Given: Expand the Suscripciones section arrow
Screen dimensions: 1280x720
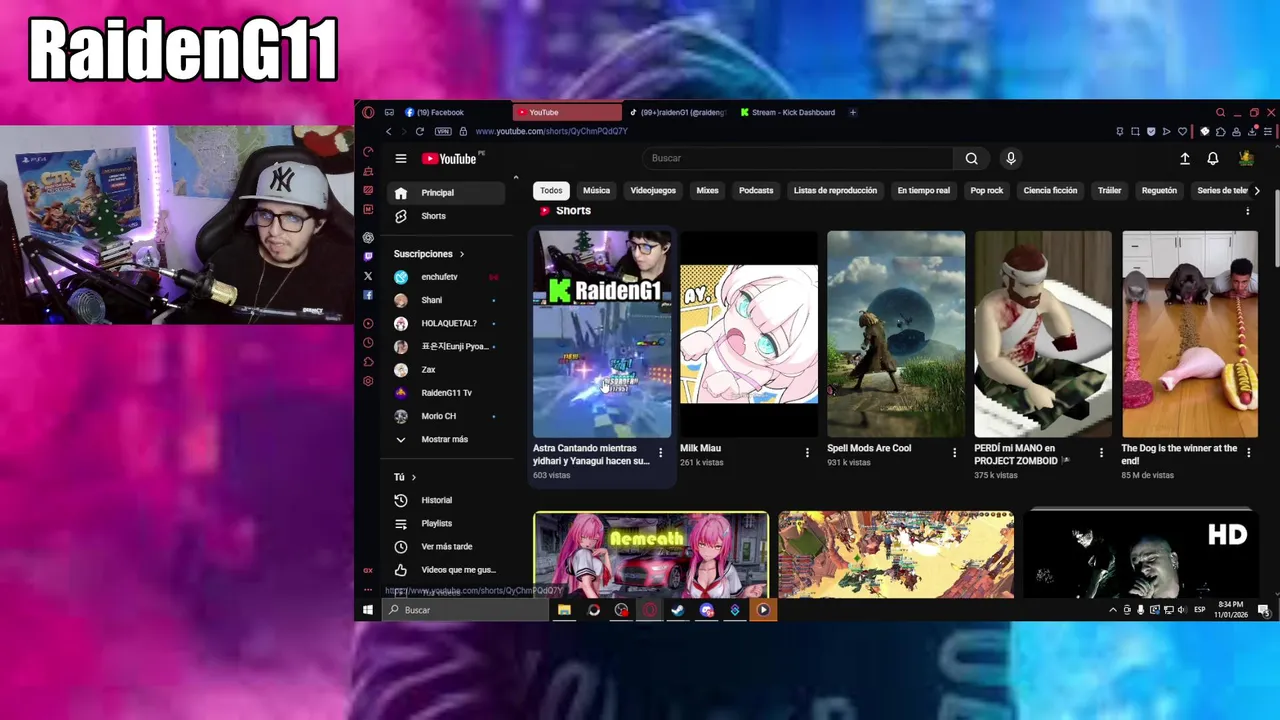Looking at the screenshot, I should [461, 254].
